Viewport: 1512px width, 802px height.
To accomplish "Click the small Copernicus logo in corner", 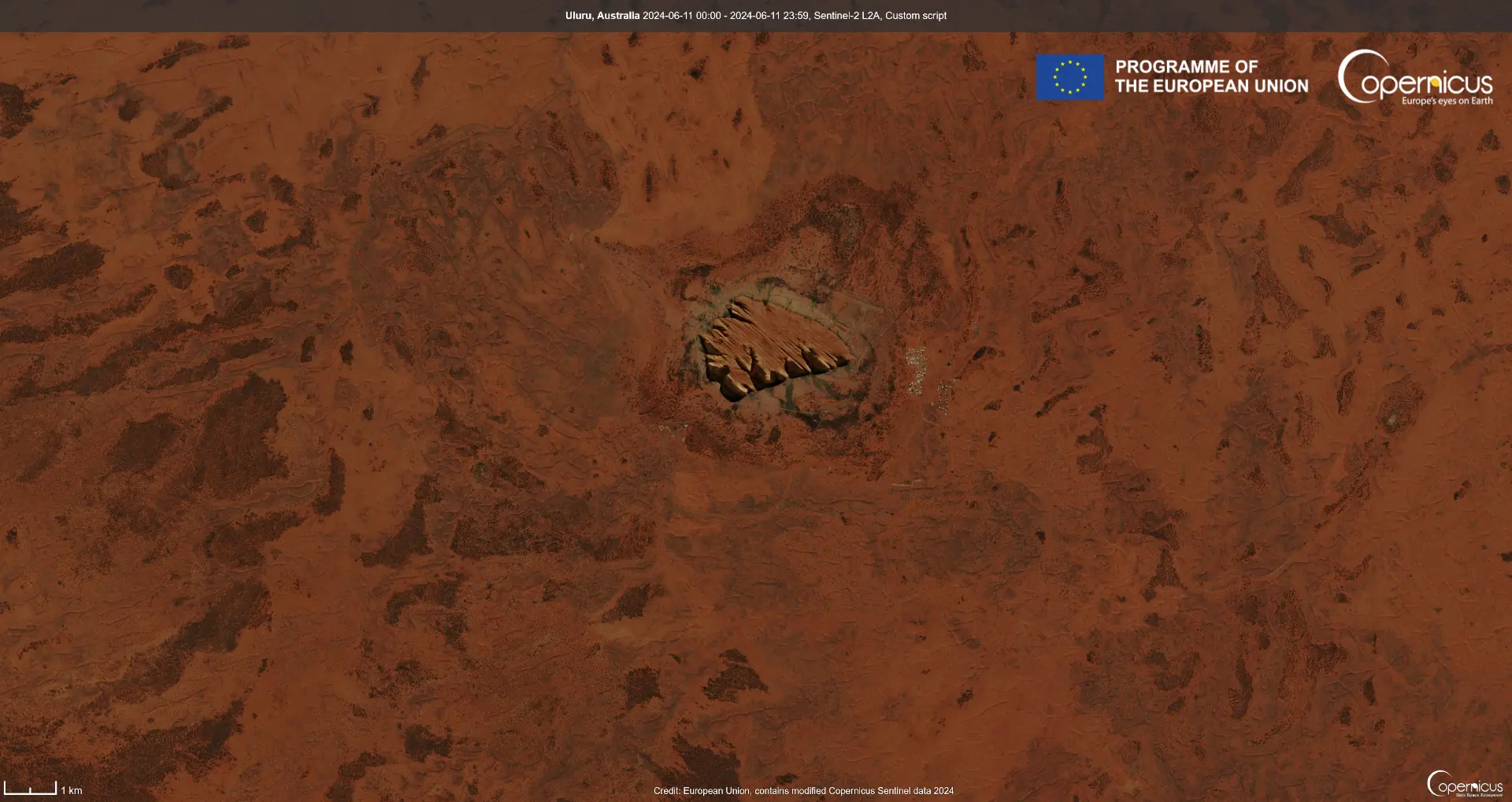I will pyautogui.click(x=1465, y=784).
